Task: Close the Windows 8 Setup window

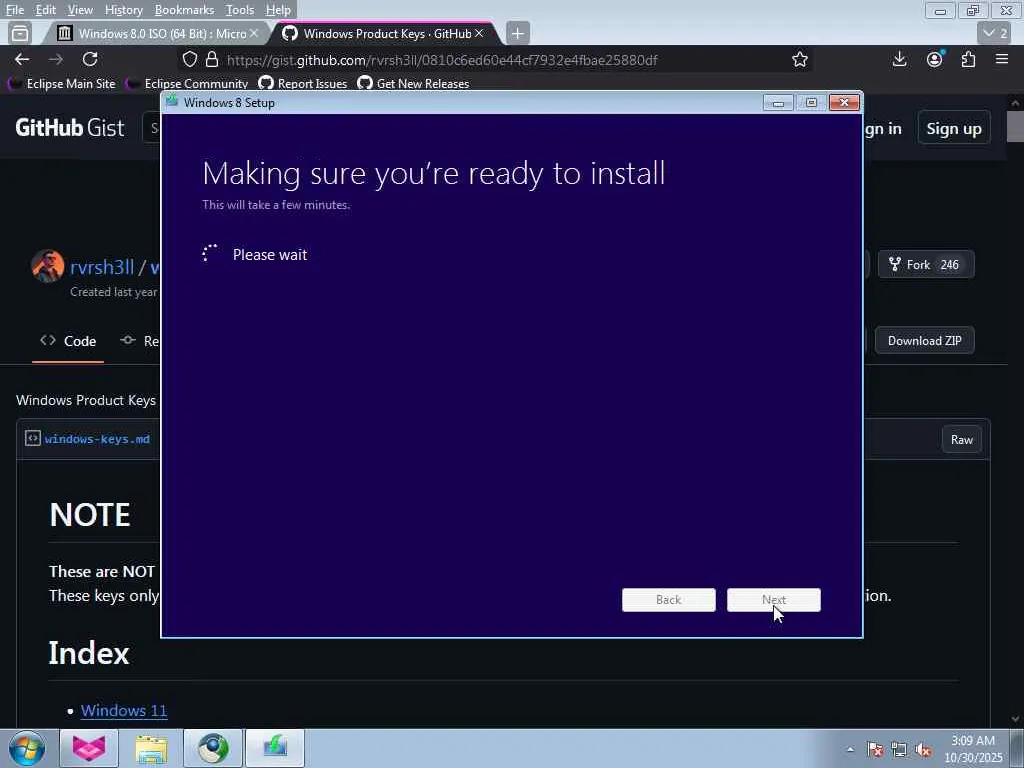Action: click(x=844, y=103)
